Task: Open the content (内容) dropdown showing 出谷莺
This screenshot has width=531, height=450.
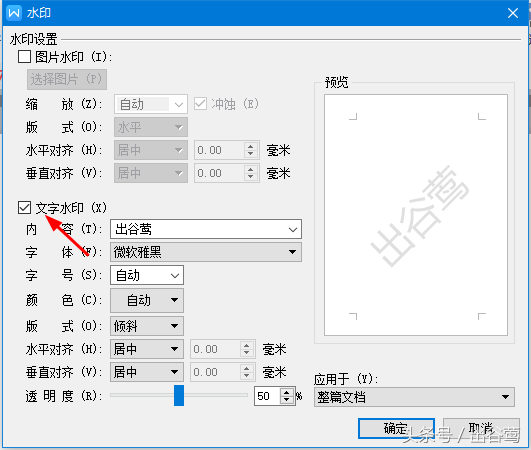Action: click(x=206, y=229)
